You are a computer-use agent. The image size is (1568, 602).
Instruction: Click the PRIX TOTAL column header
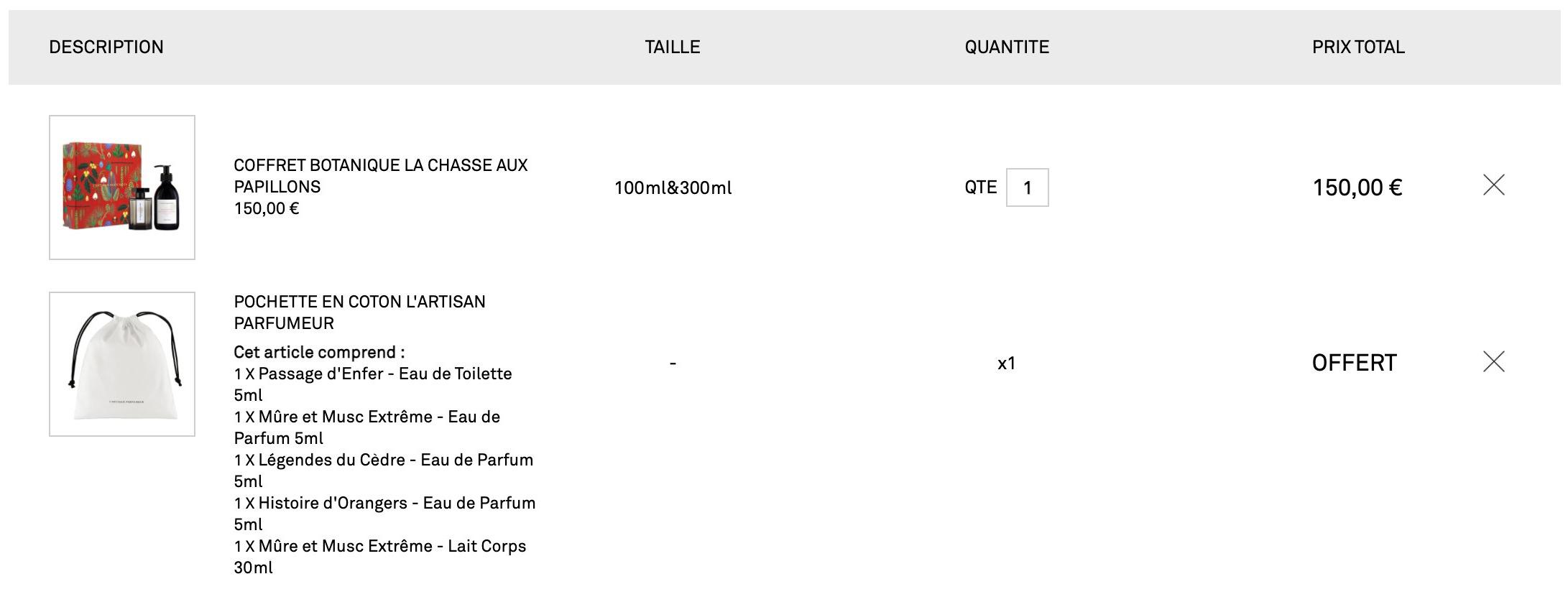[x=1357, y=47]
